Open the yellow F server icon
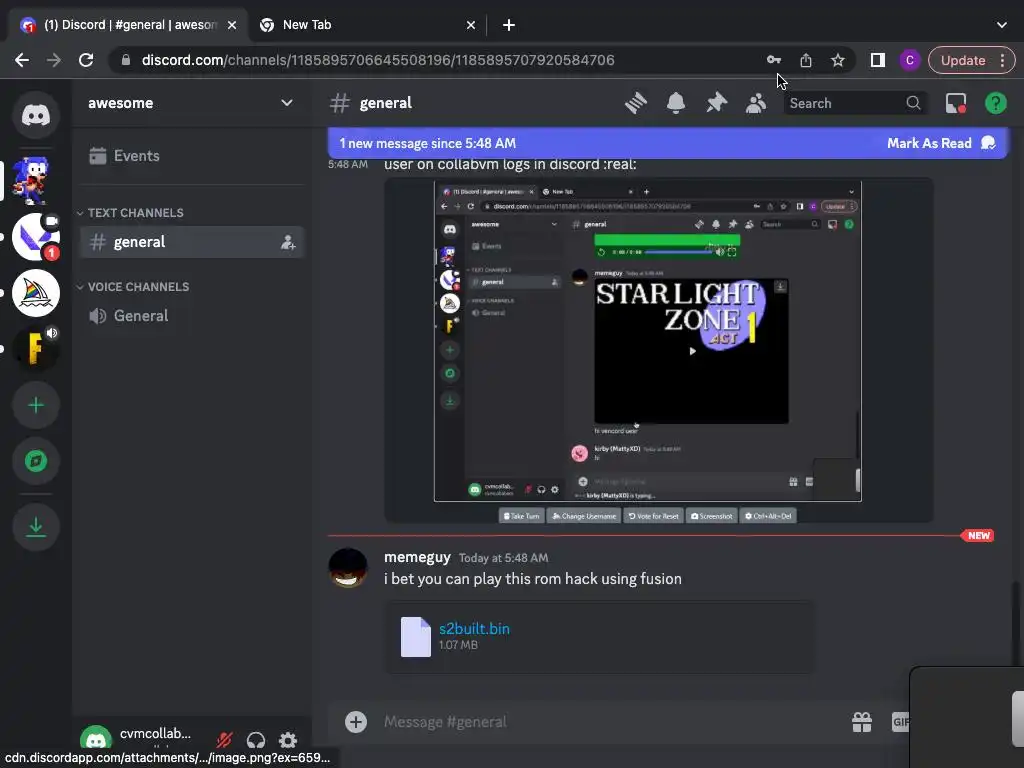The image size is (1024, 768). click(36, 348)
